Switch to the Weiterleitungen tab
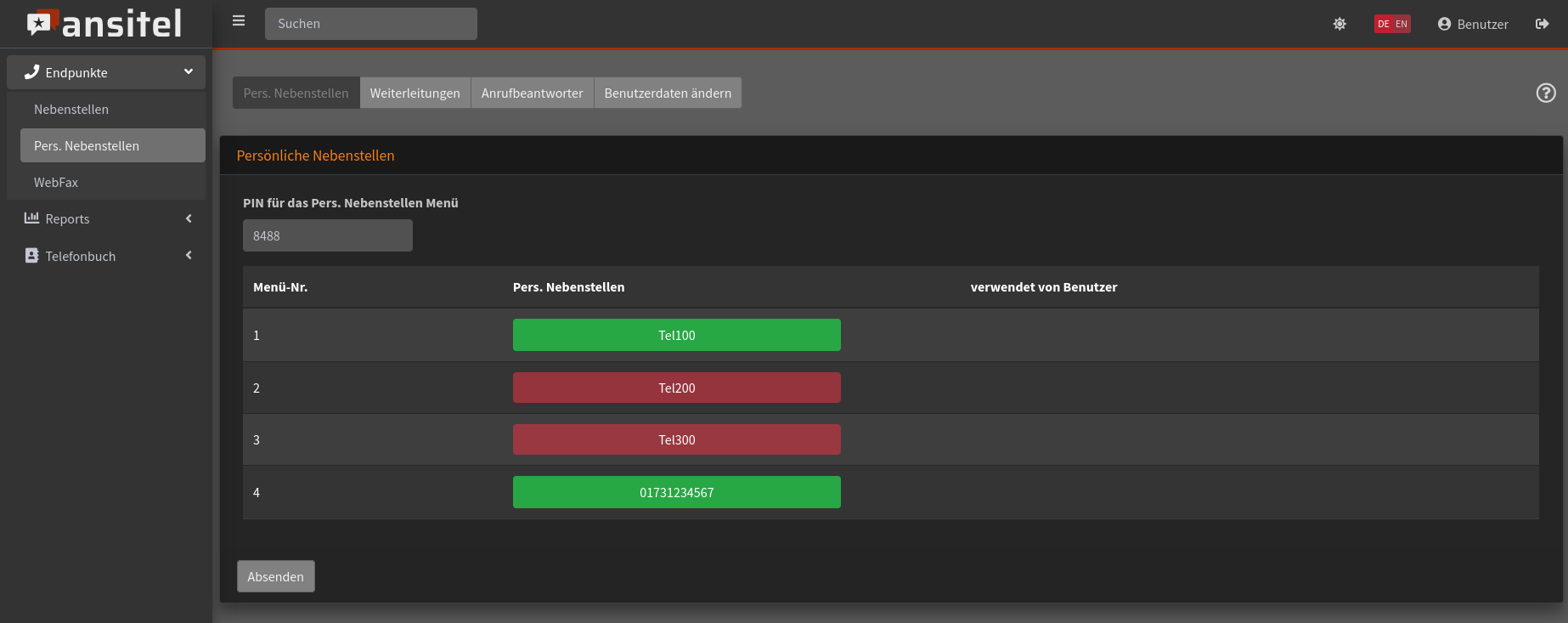 pos(415,93)
